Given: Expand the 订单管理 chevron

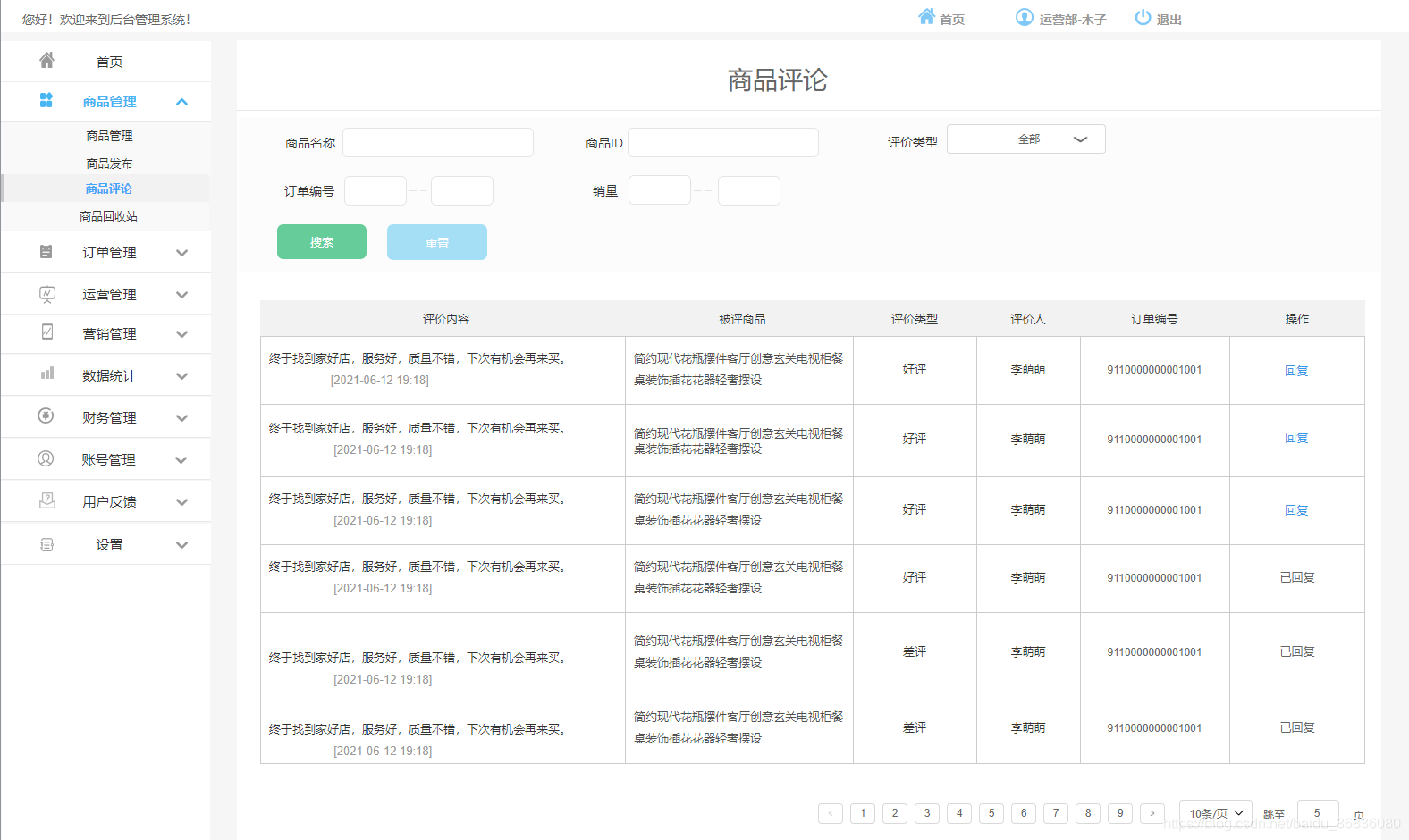Looking at the screenshot, I should click(x=182, y=253).
